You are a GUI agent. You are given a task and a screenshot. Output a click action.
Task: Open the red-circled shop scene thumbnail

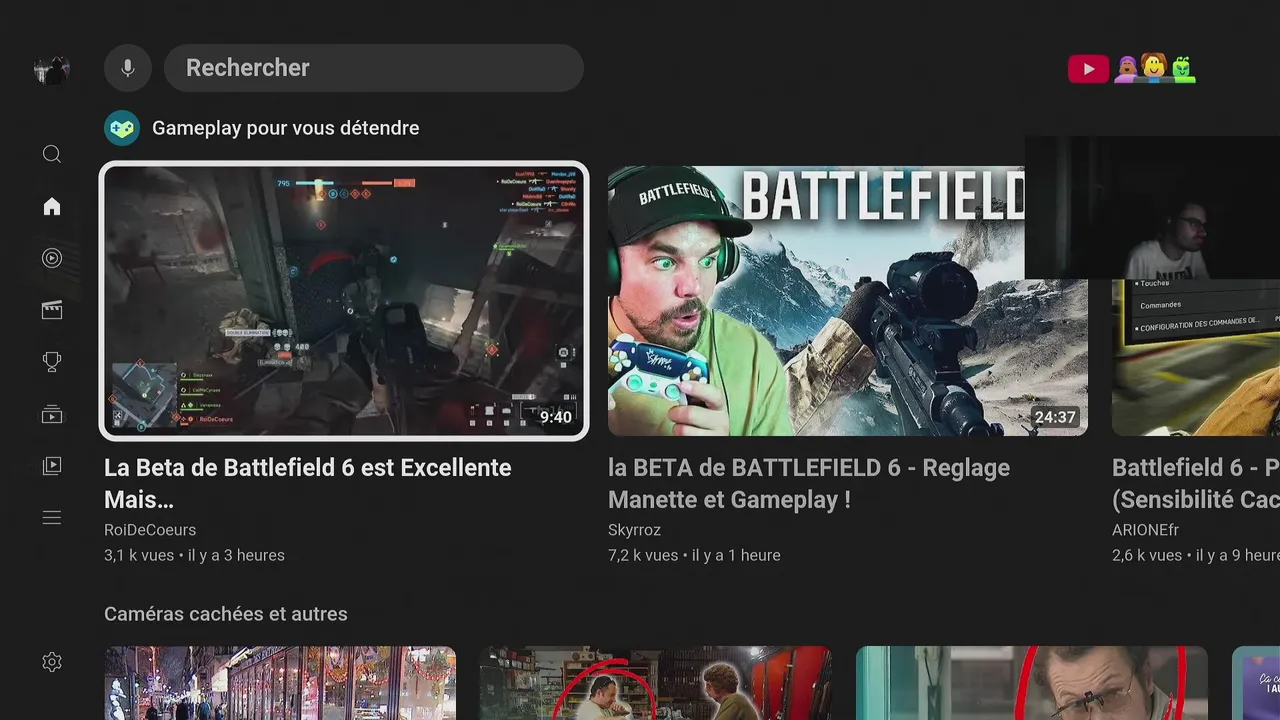pos(656,683)
